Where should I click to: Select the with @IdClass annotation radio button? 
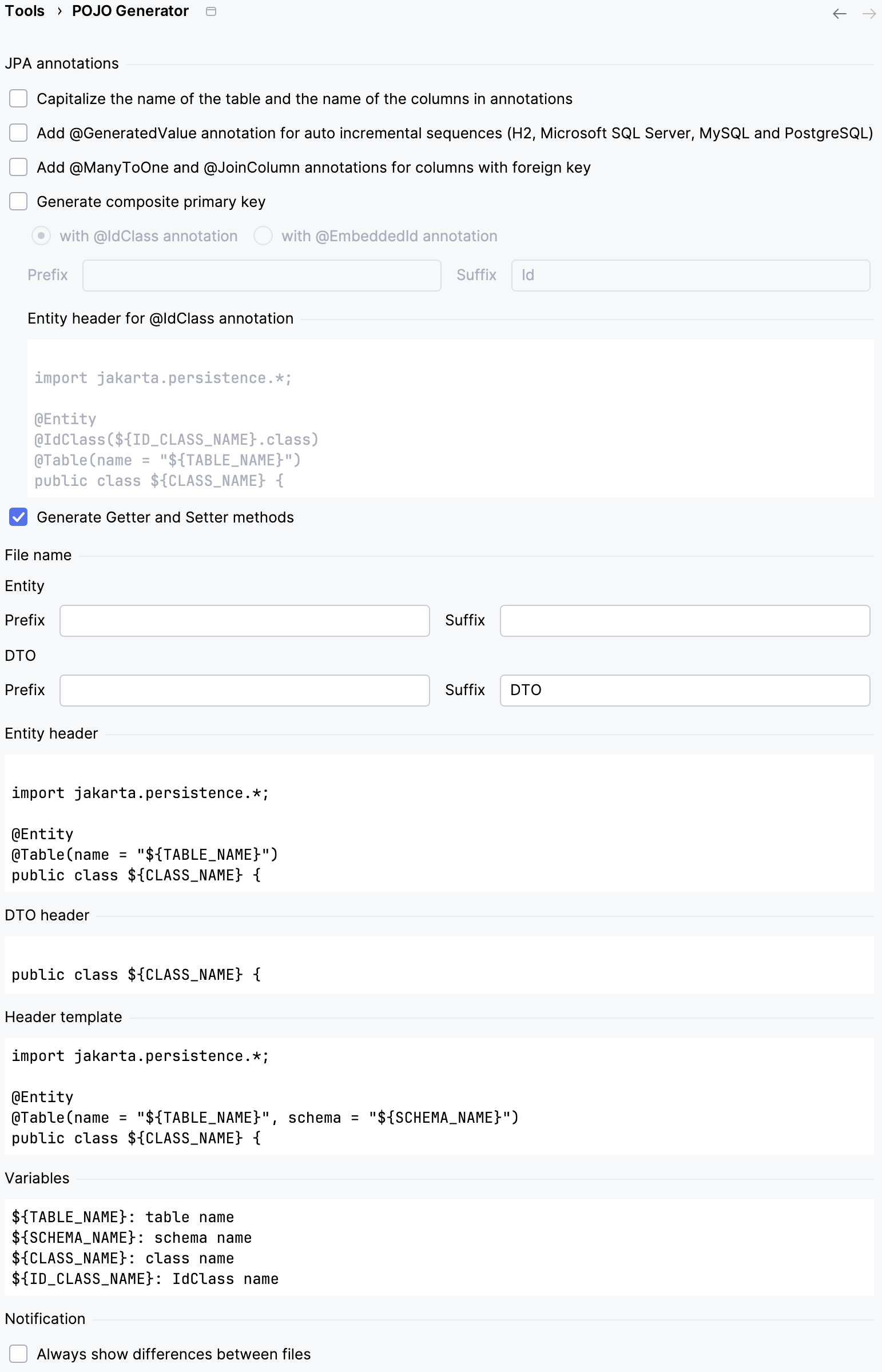41,236
